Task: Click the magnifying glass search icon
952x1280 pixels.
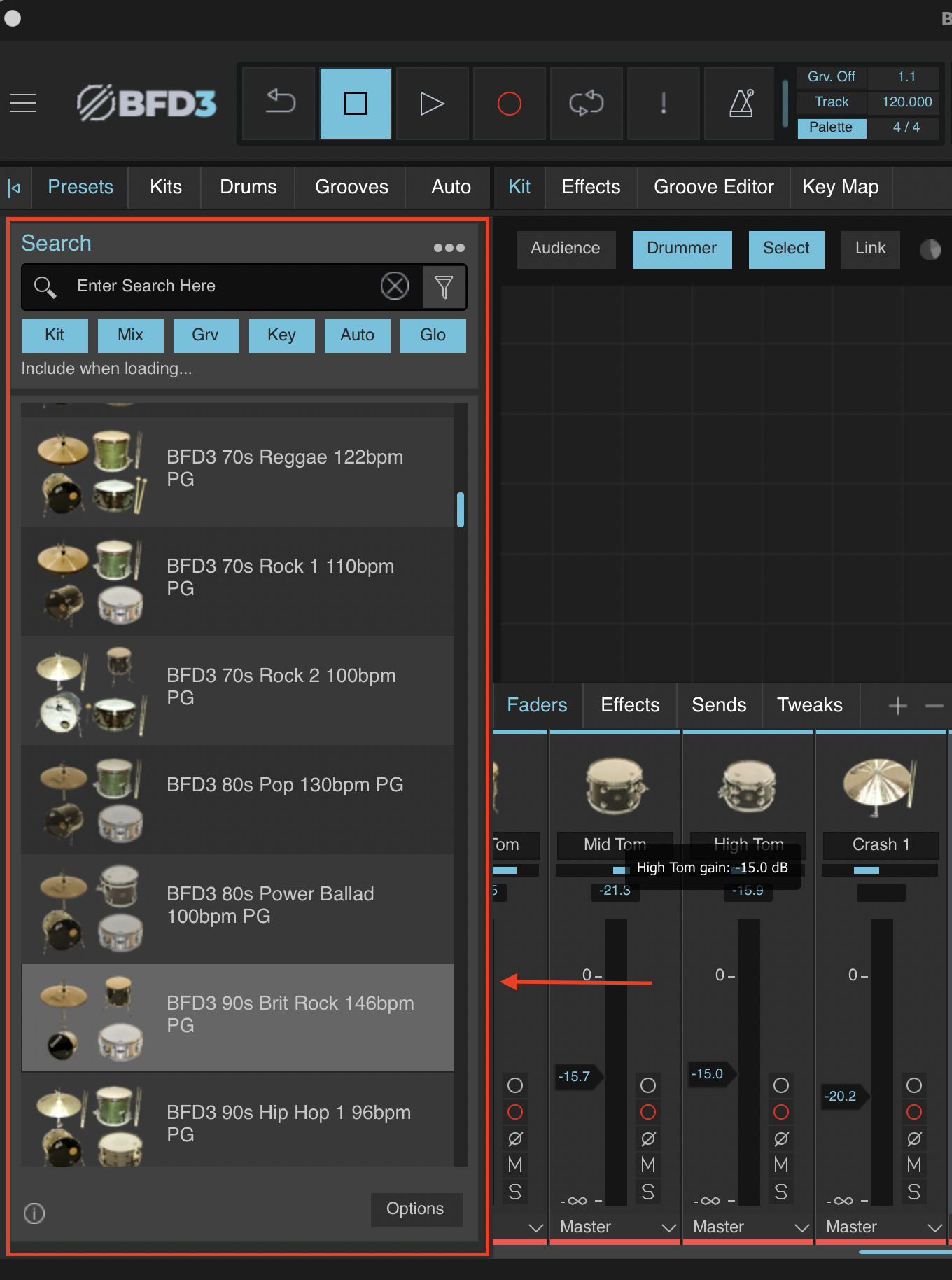Action: 45,286
